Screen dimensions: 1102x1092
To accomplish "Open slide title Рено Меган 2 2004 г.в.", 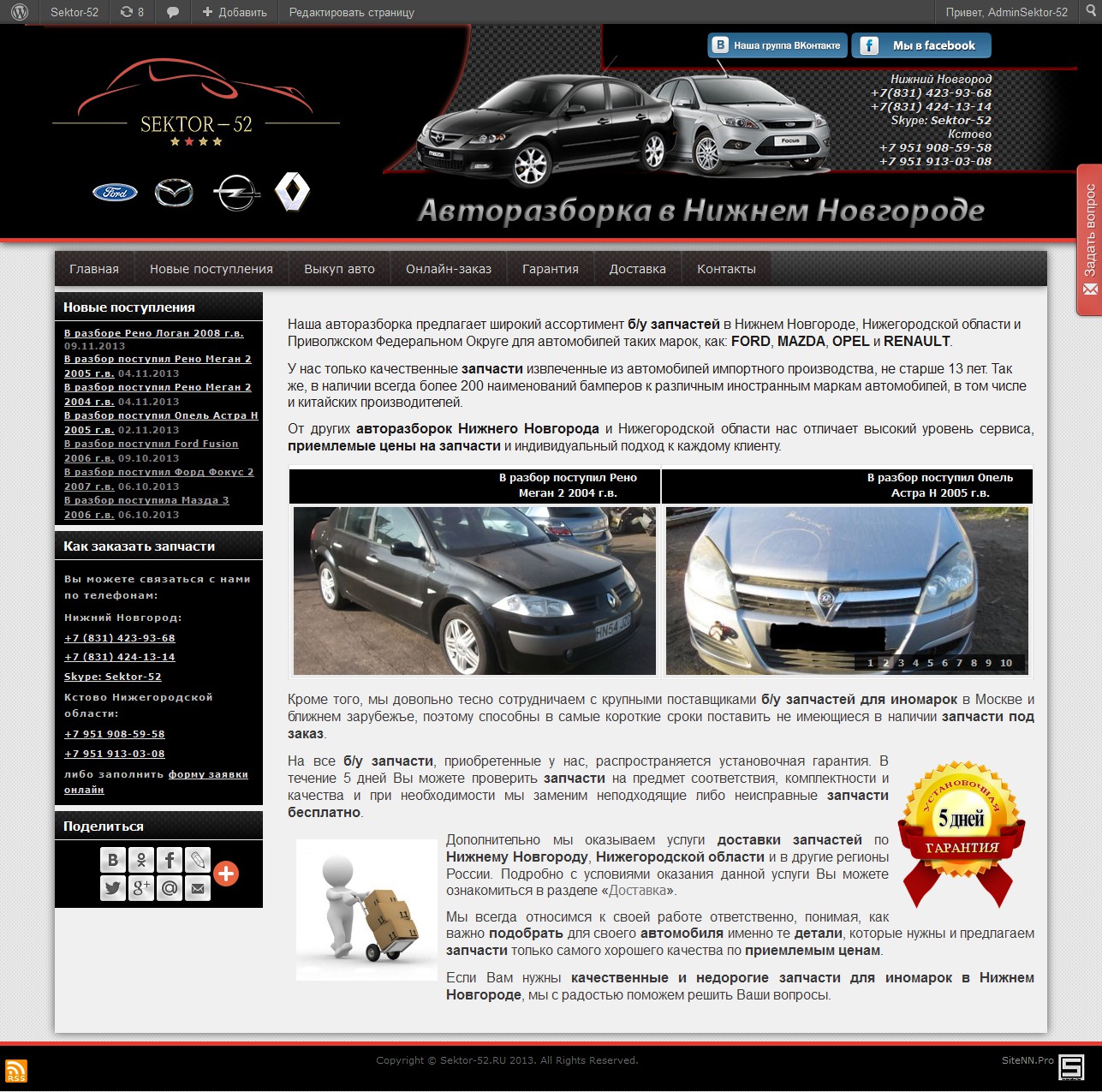I will point(568,486).
